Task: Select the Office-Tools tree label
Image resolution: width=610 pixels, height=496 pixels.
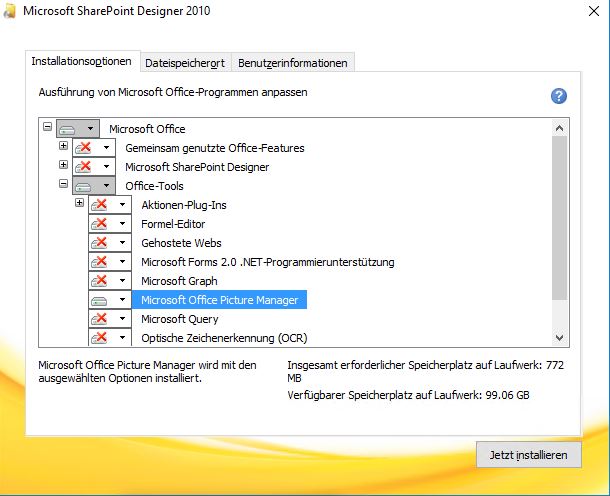Action: (154, 186)
